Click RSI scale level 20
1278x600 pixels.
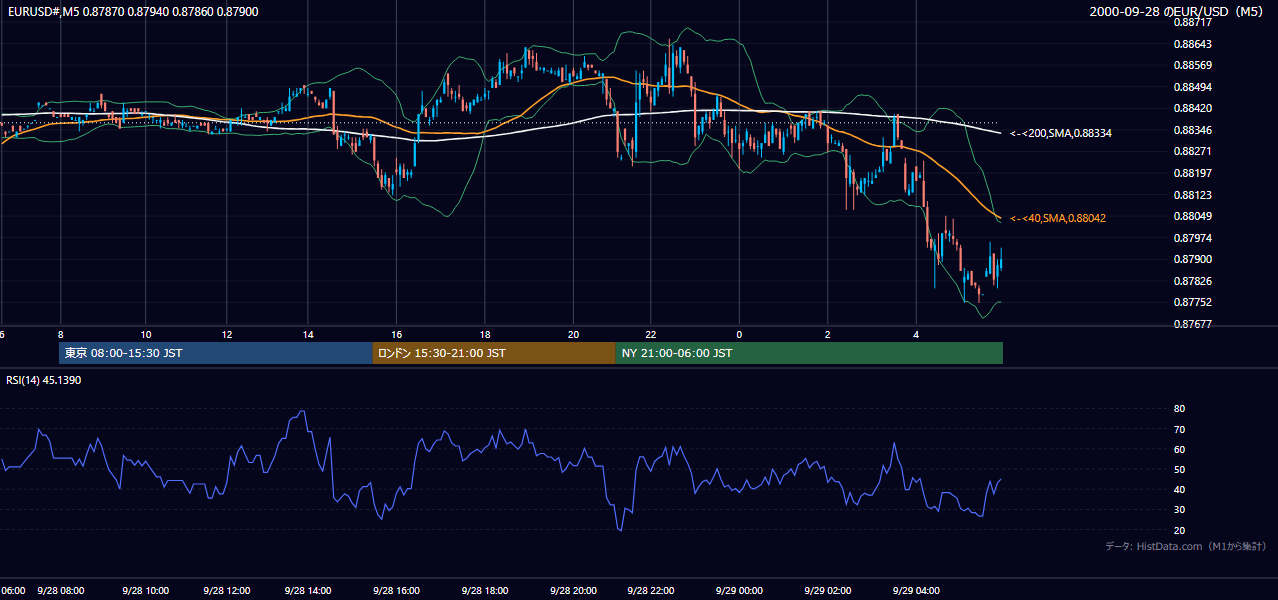[1179, 531]
